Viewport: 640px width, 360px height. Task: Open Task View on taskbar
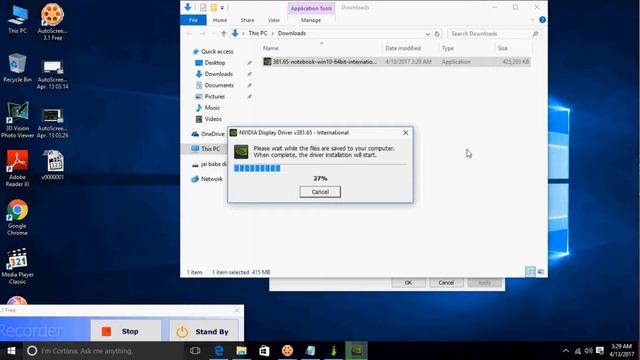tap(195, 351)
